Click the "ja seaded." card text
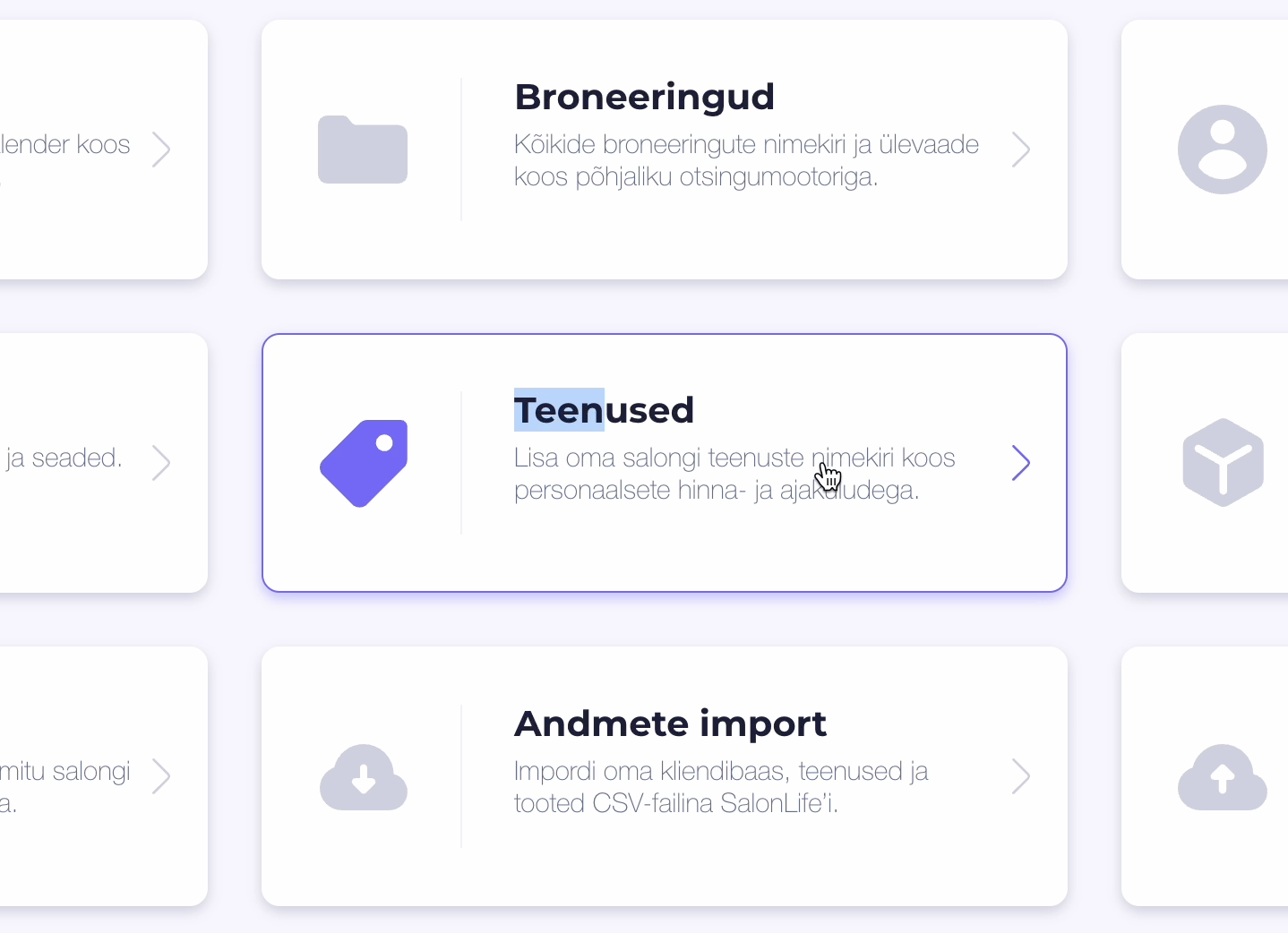This screenshot has width=1288, height=933. pyautogui.click(x=63, y=458)
